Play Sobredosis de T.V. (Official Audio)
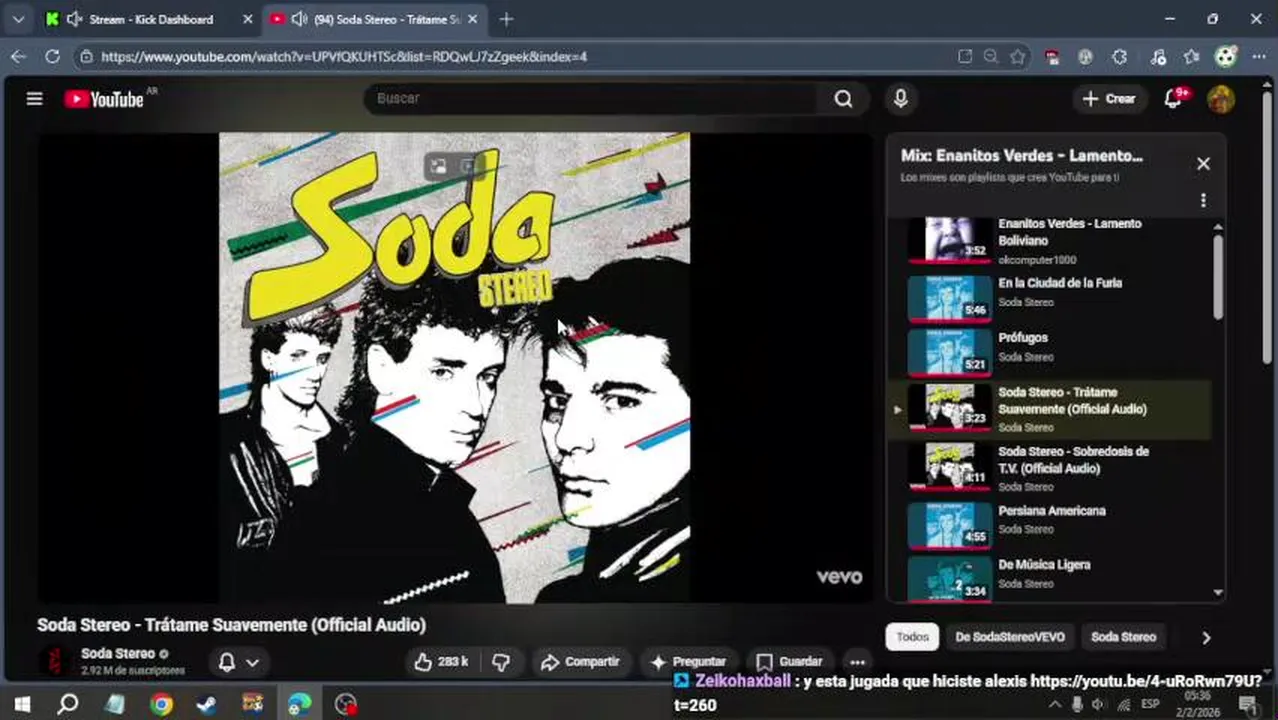The height and width of the screenshot is (720, 1278). coord(1050,467)
